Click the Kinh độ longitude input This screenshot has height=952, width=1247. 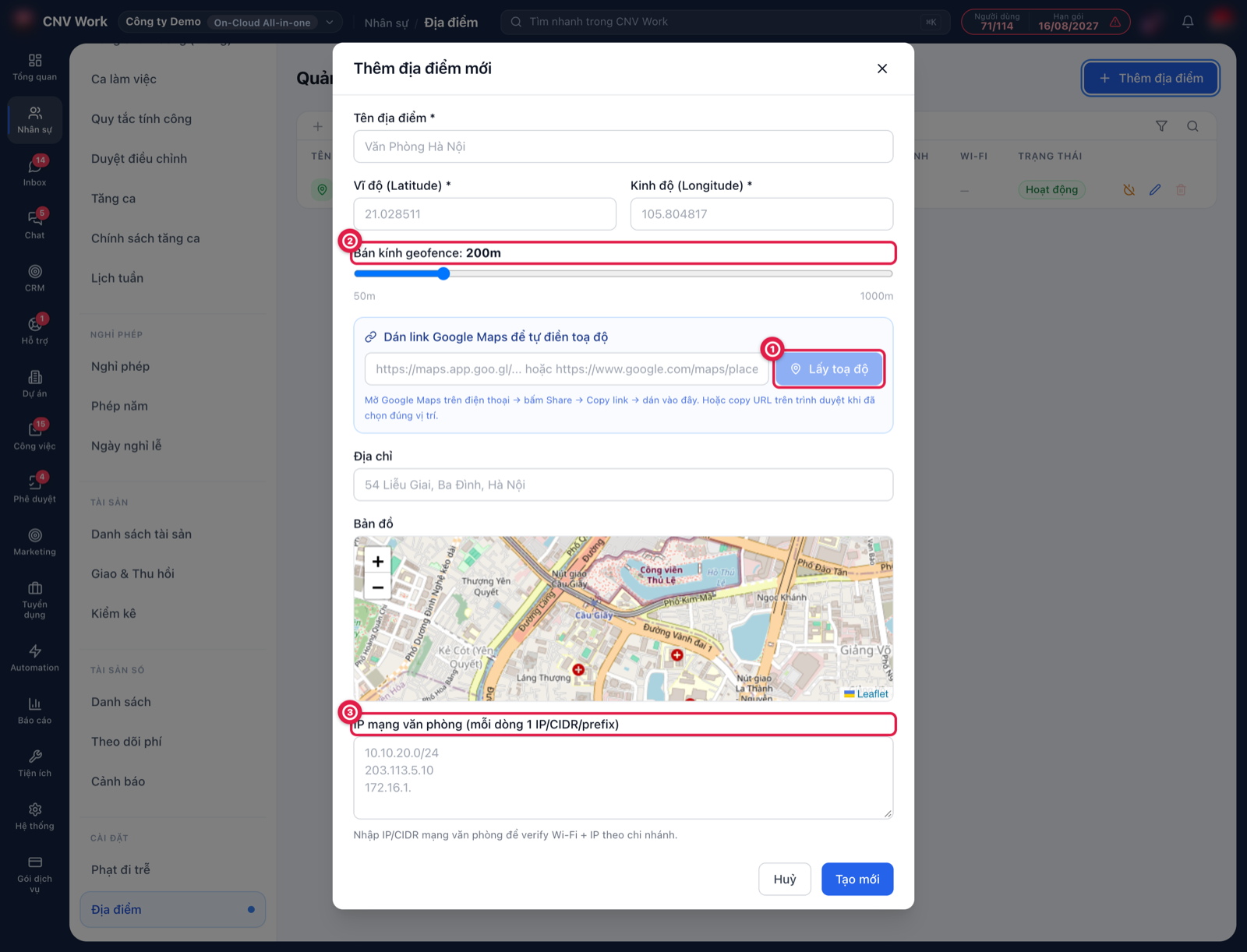761,213
